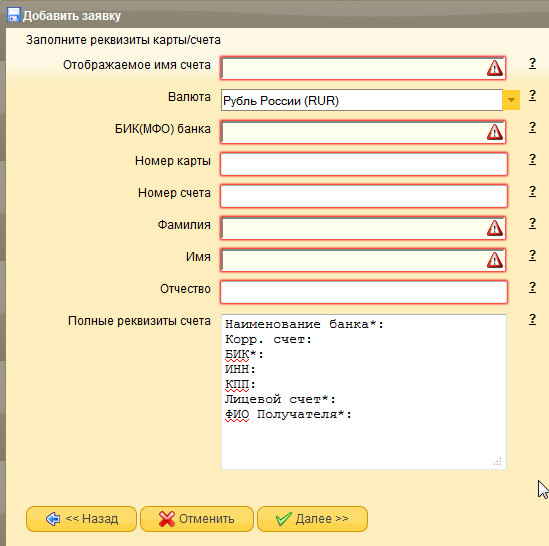Open help question mark next to Валюта
Image resolution: width=549 pixels, height=546 pixels.
point(532,95)
